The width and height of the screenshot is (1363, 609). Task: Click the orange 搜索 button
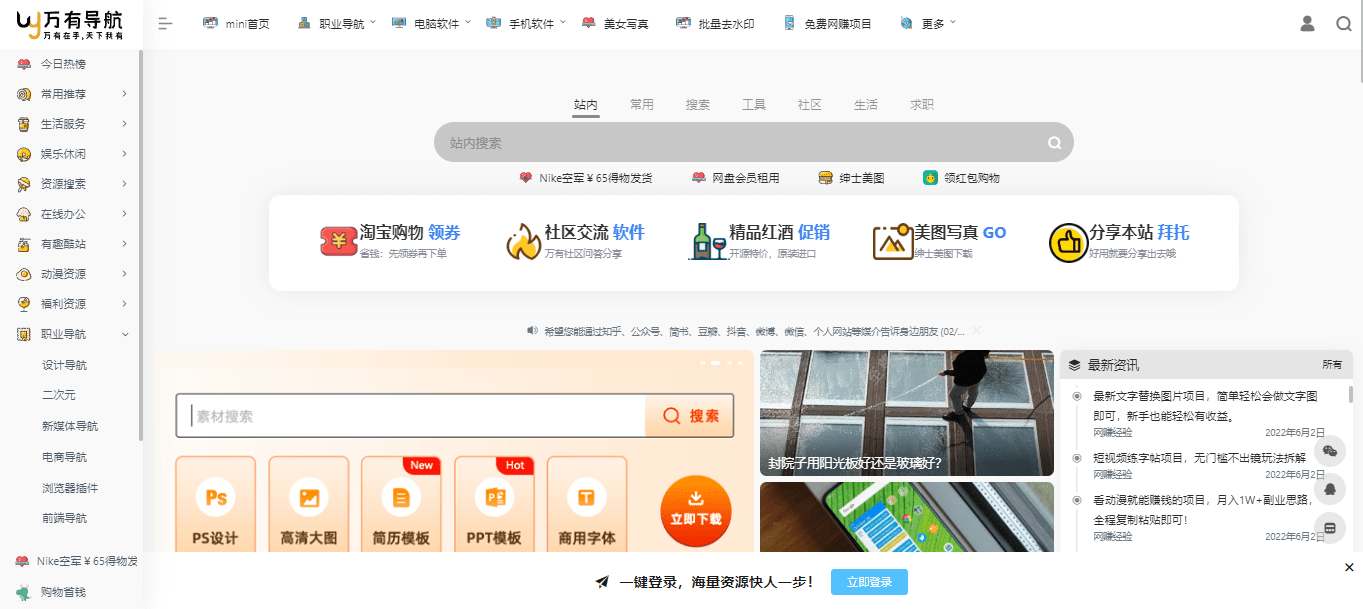tap(690, 416)
